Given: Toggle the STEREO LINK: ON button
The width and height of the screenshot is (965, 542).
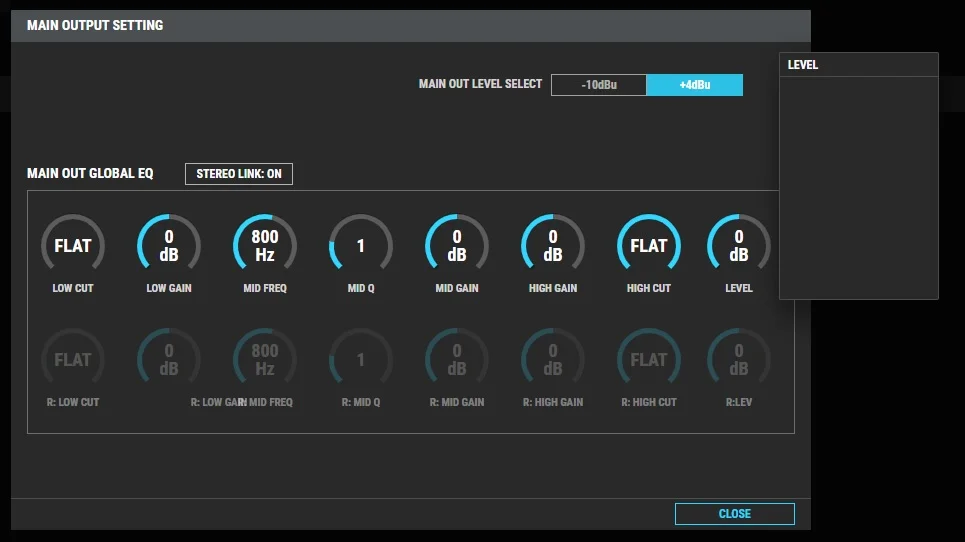Looking at the screenshot, I should [x=239, y=173].
